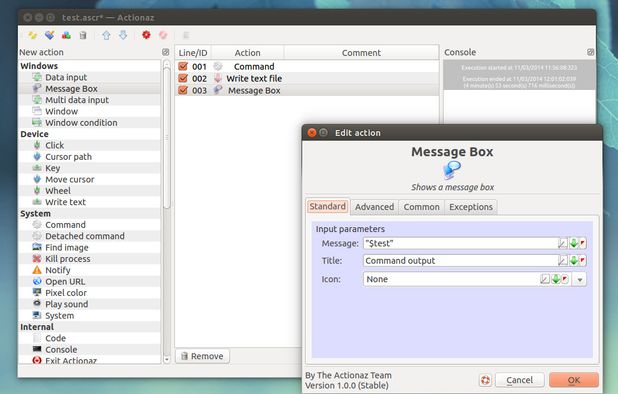This screenshot has width=618, height=394.
Task: Collapse the New action panel detach button
Action: 166,52
